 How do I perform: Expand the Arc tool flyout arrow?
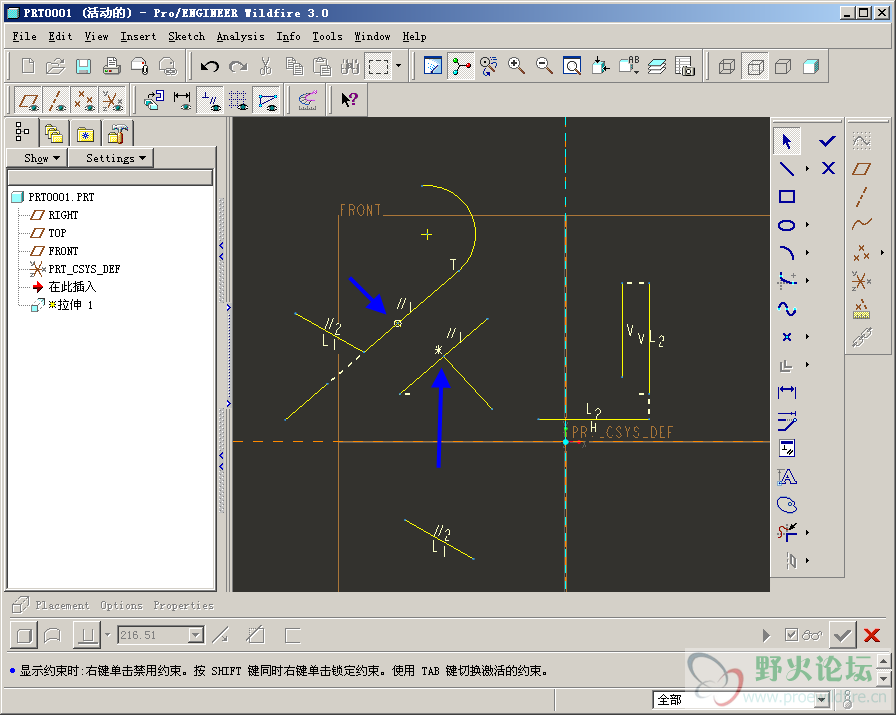[x=807, y=253]
